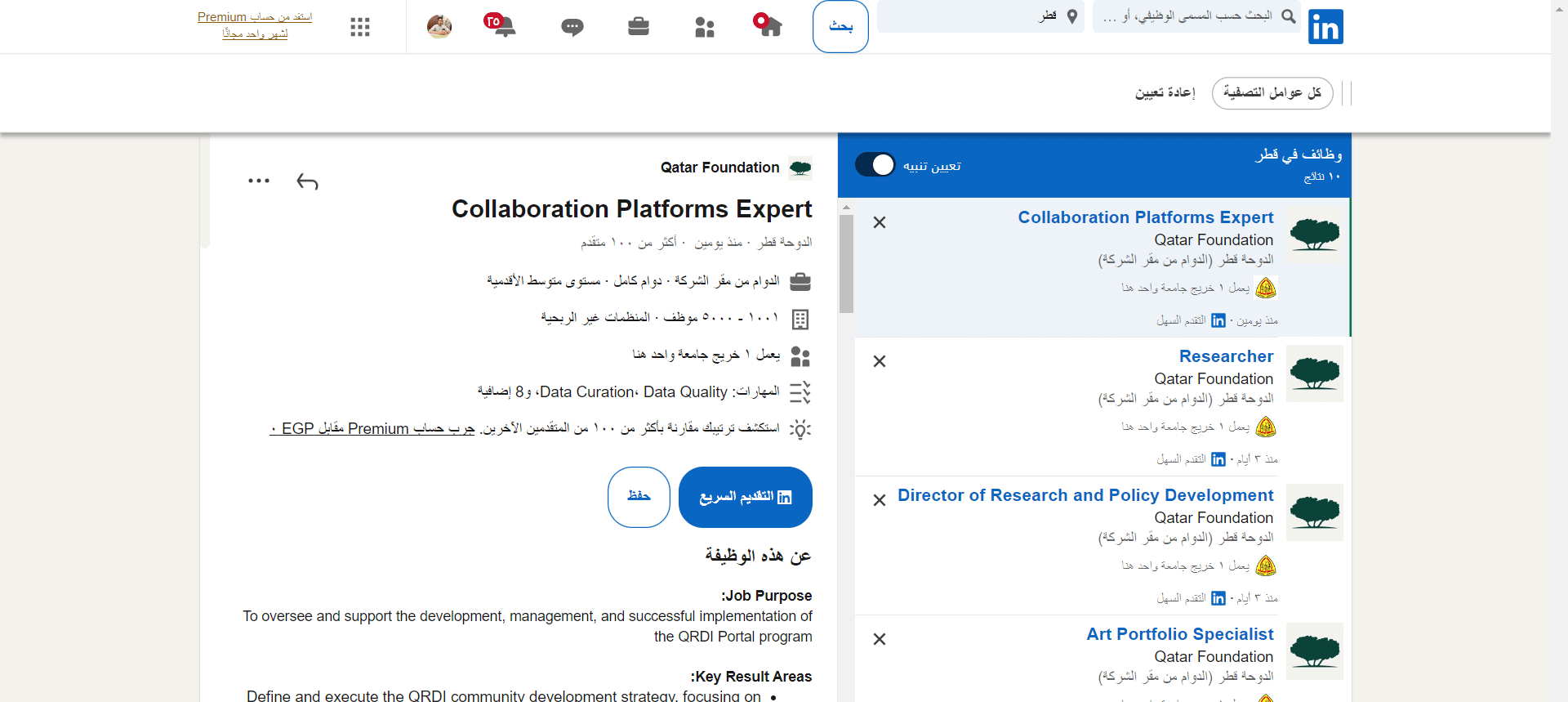Open the profile avatar menu
Image resolution: width=1568 pixels, height=702 pixels.
click(x=439, y=27)
